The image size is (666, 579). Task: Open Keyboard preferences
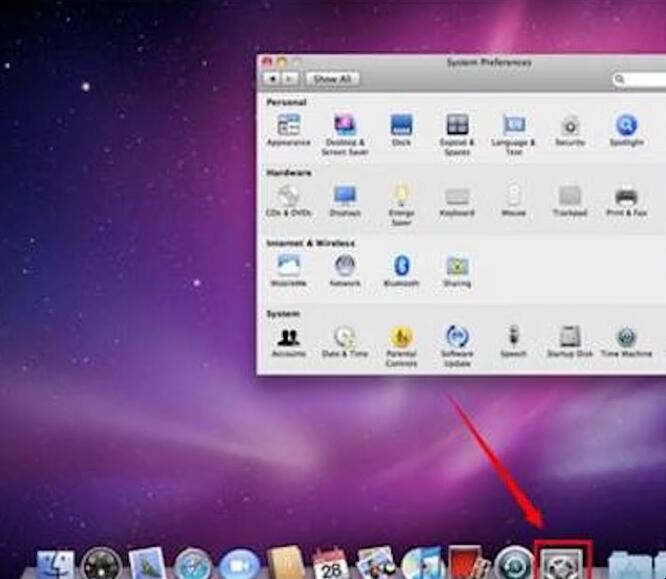(457, 197)
